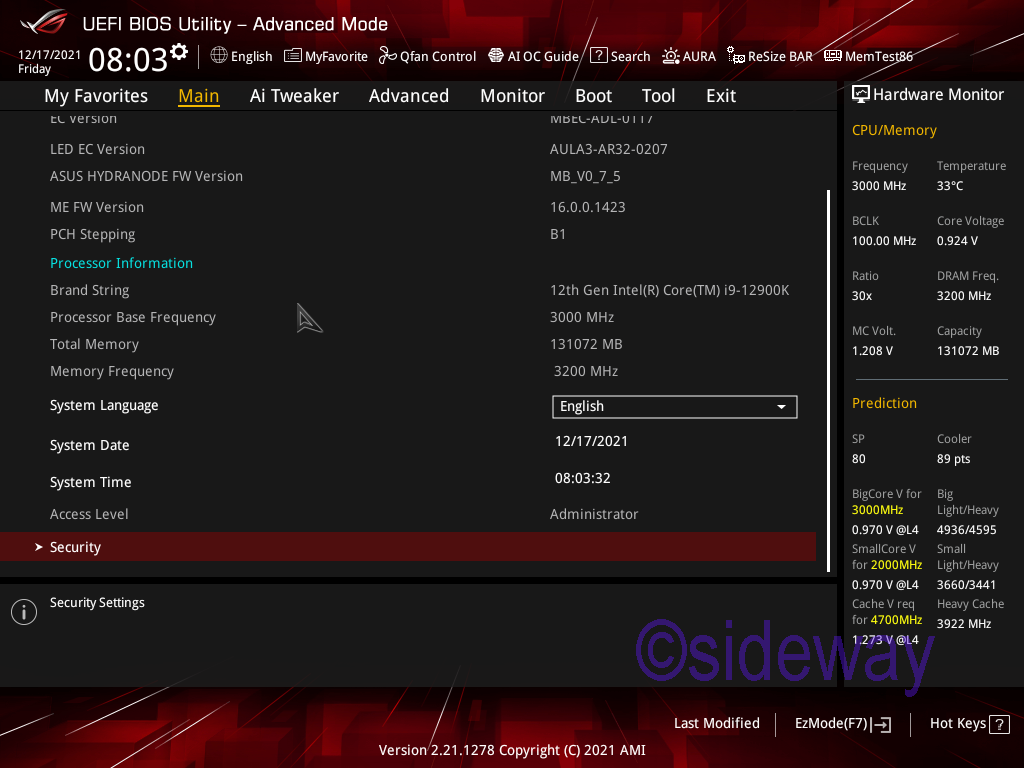
Task: Click the Hot Keys question-mark icon
Action: tap(999, 724)
